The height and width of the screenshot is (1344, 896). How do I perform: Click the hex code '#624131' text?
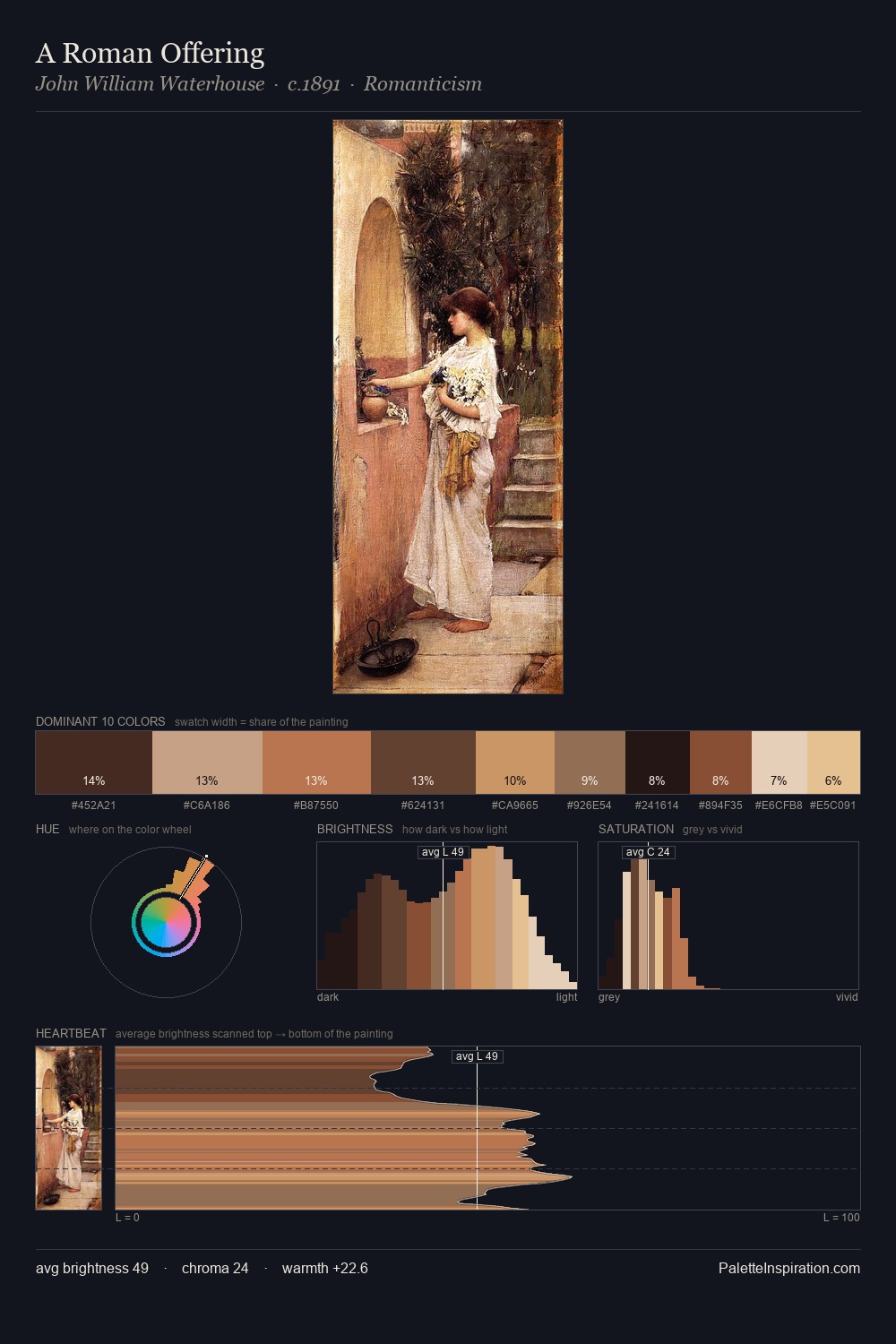(423, 806)
